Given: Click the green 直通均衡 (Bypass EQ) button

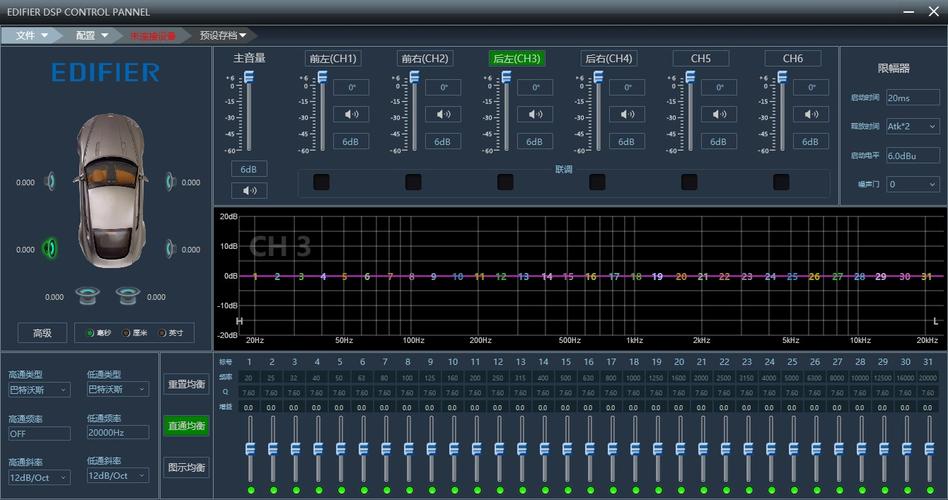Looking at the screenshot, I should (x=186, y=426).
